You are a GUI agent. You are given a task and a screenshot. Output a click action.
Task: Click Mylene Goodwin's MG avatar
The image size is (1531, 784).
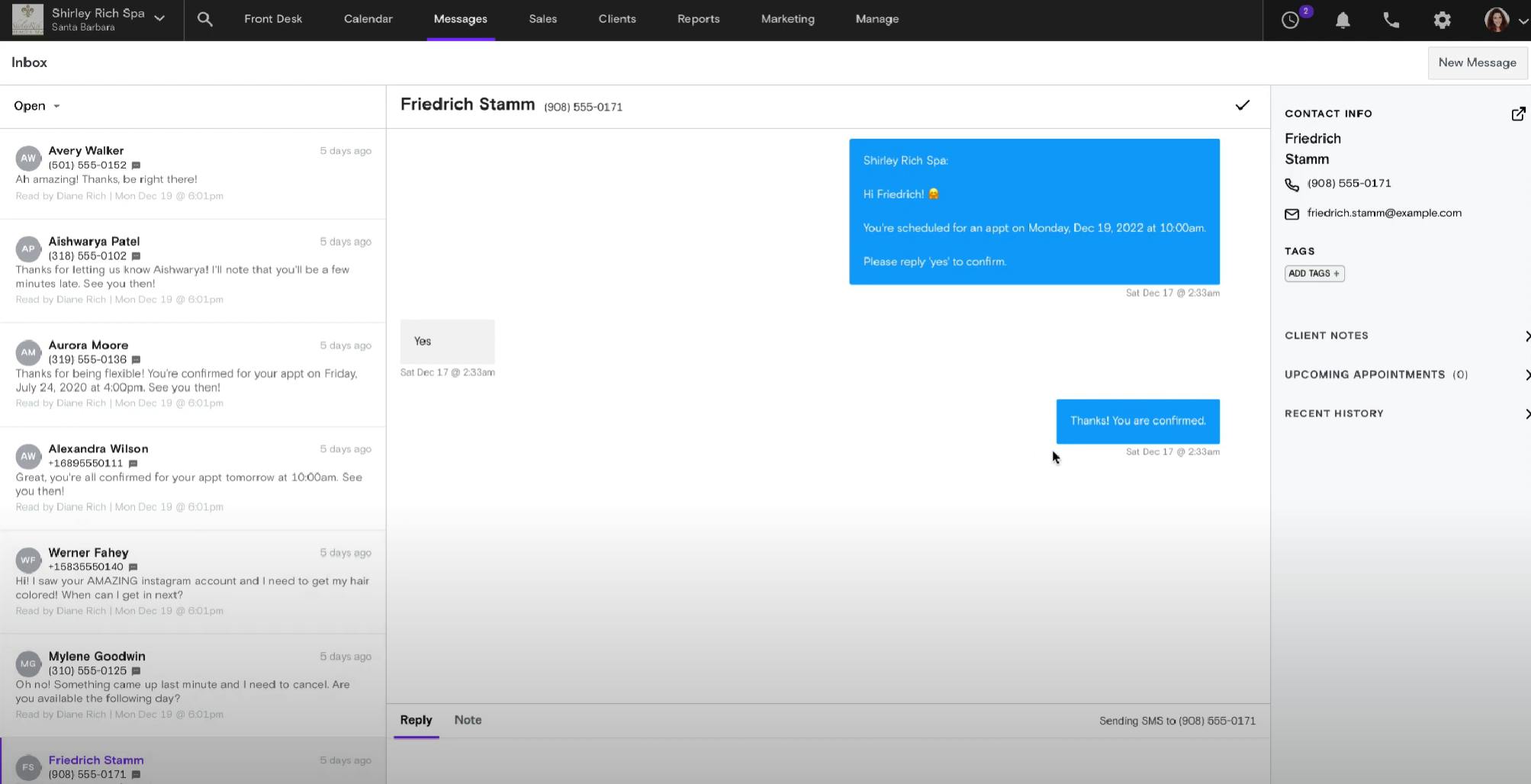pyautogui.click(x=28, y=664)
